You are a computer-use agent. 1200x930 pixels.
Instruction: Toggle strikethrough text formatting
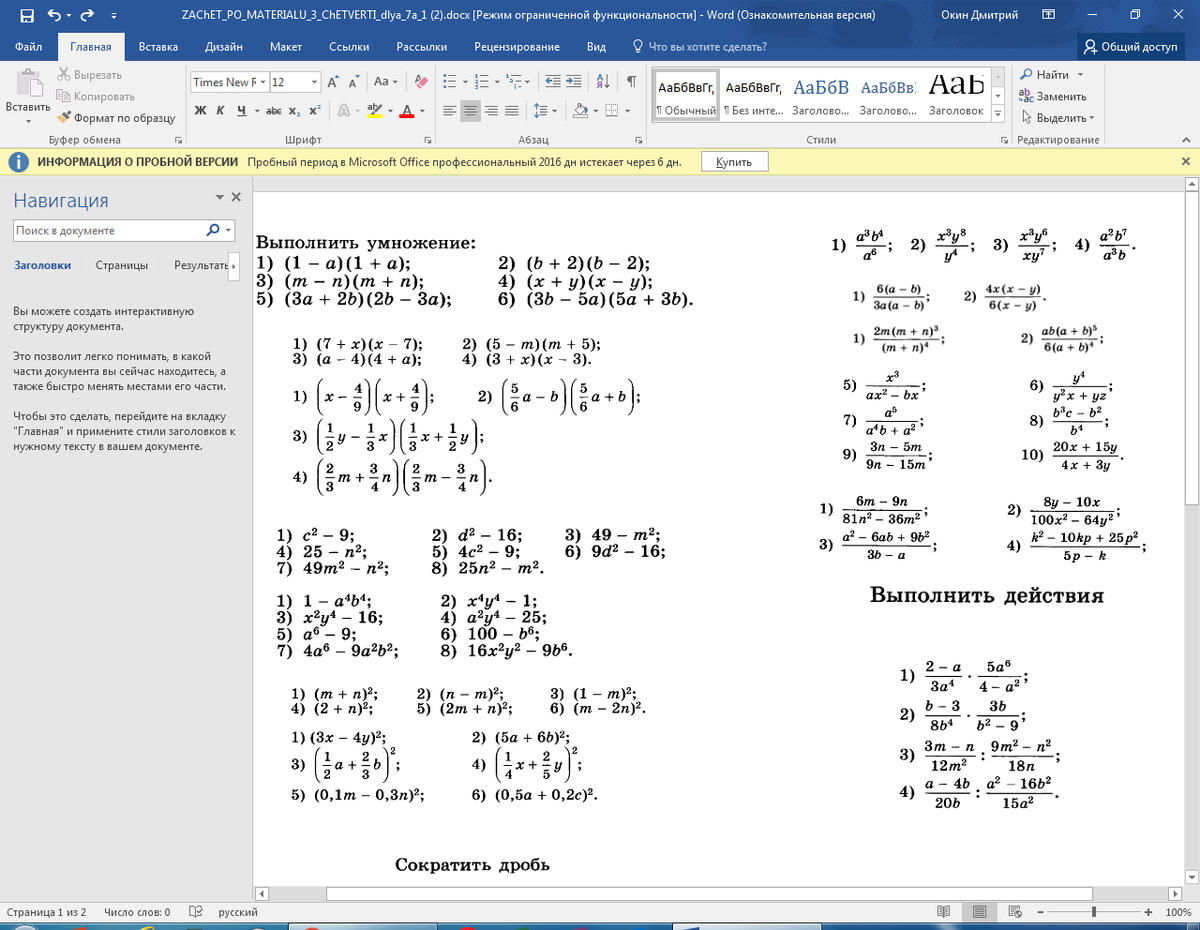point(274,110)
